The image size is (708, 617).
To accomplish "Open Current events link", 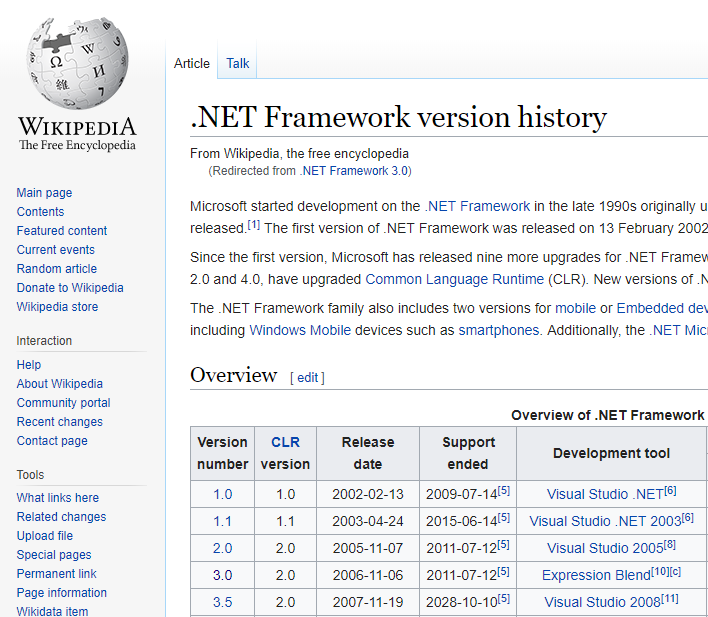I will coord(56,250).
